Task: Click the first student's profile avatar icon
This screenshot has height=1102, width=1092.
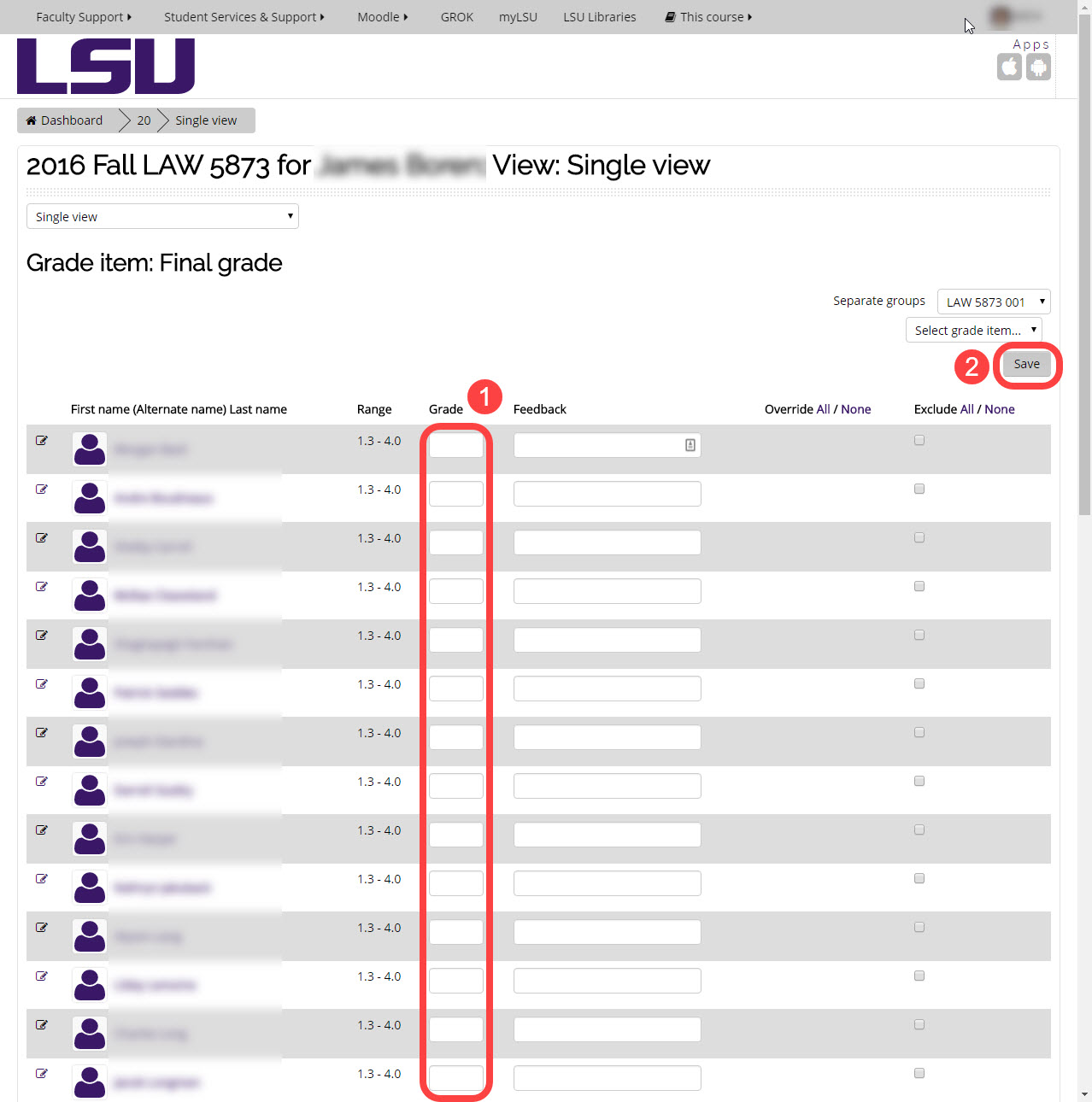Action: [x=89, y=449]
